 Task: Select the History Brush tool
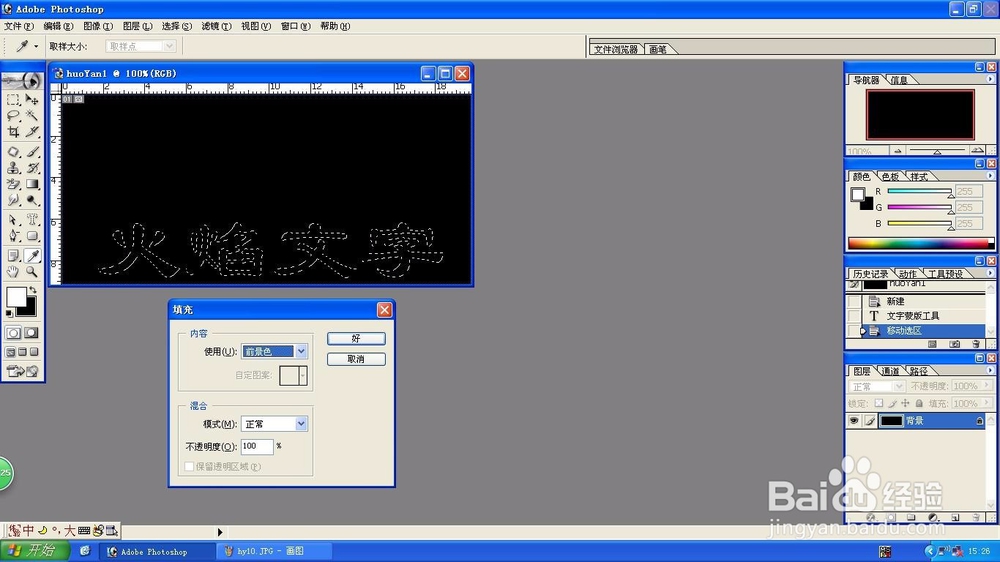coord(32,168)
